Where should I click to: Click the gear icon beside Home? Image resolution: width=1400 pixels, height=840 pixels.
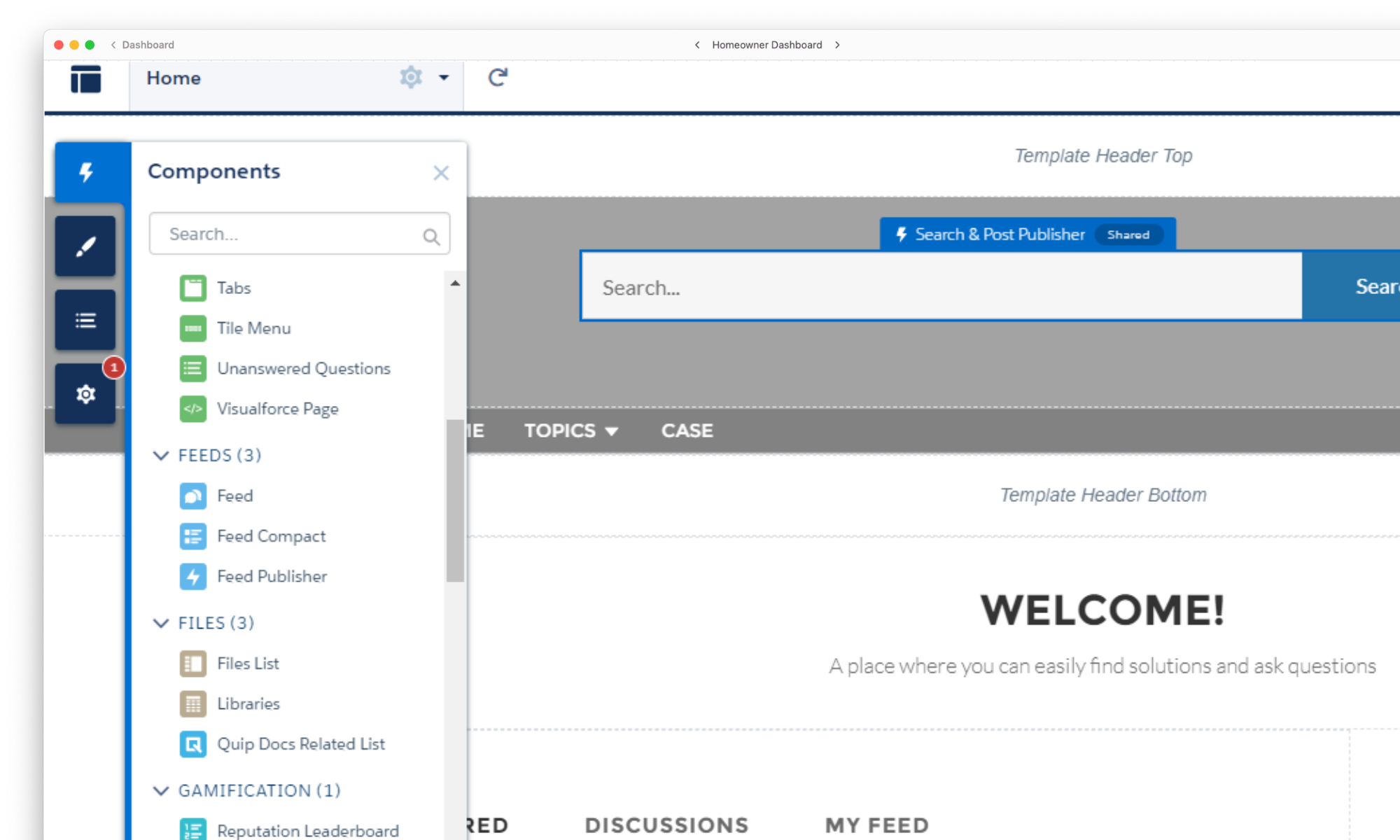coord(411,77)
